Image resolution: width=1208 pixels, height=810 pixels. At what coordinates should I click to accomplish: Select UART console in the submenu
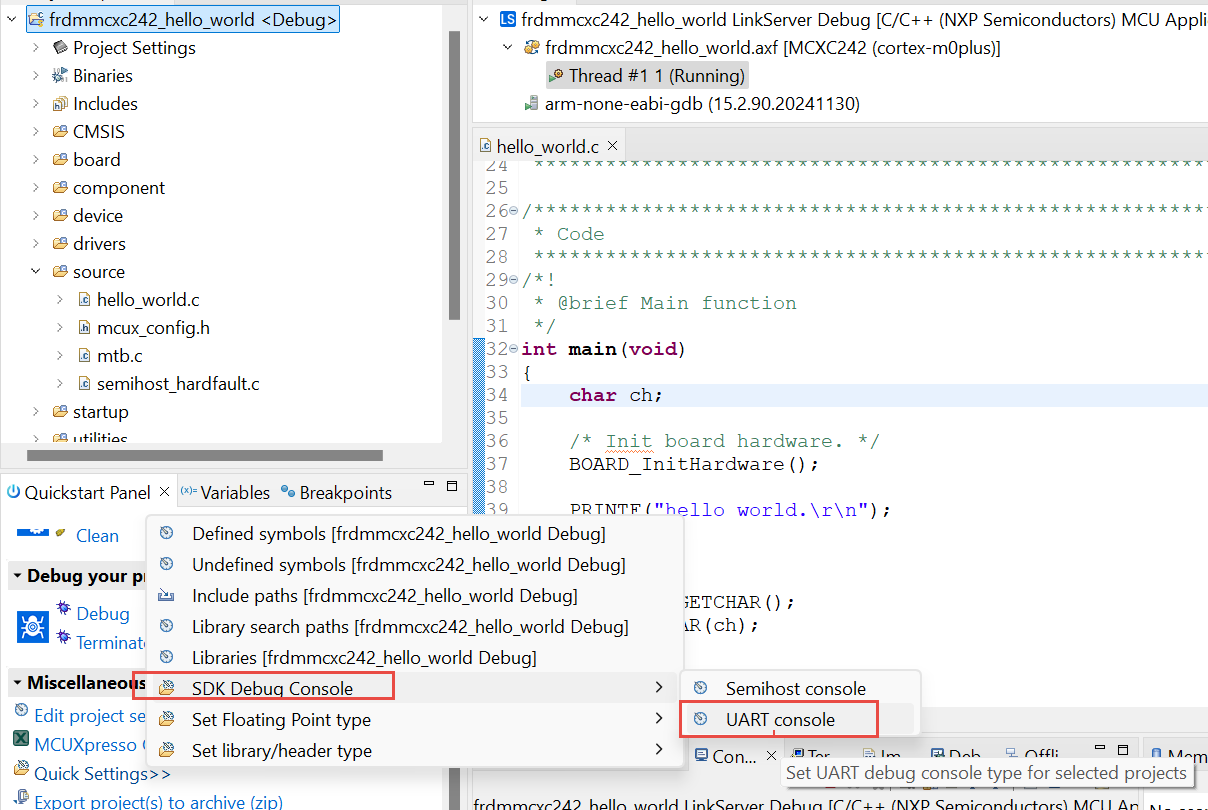click(780, 719)
